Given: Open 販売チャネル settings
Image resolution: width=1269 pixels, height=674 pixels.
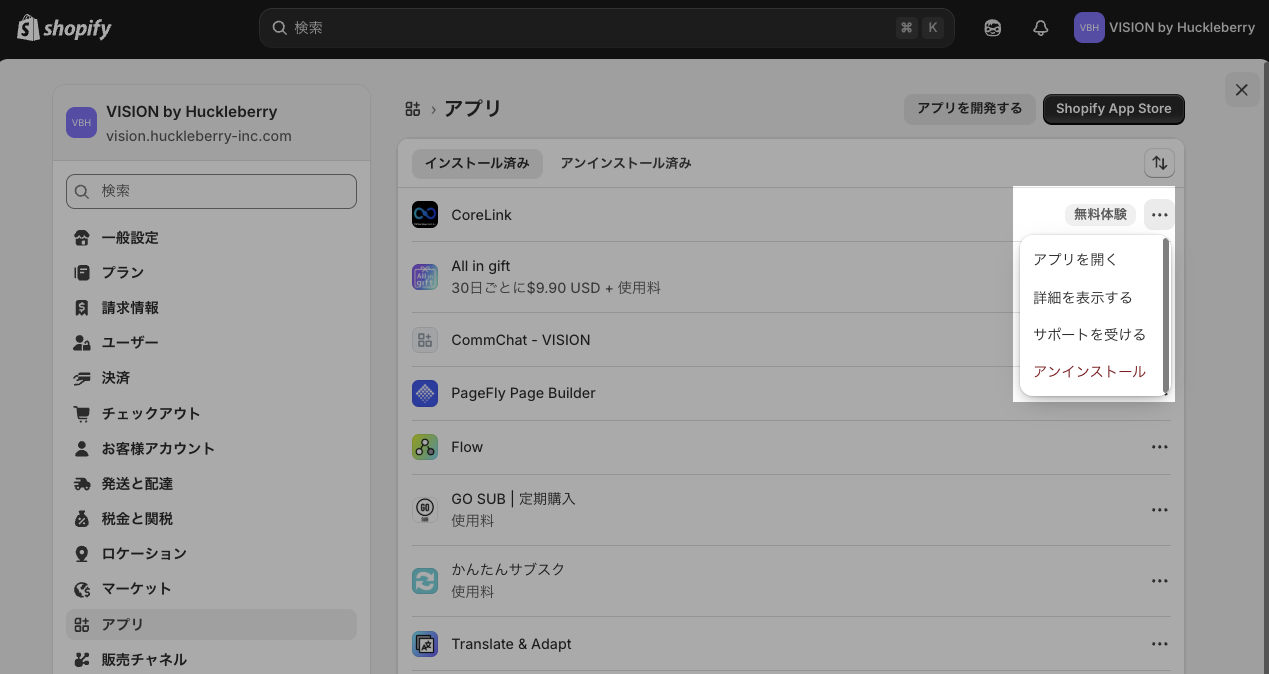Looking at the screenshot, I should click(x=211, y=659).
